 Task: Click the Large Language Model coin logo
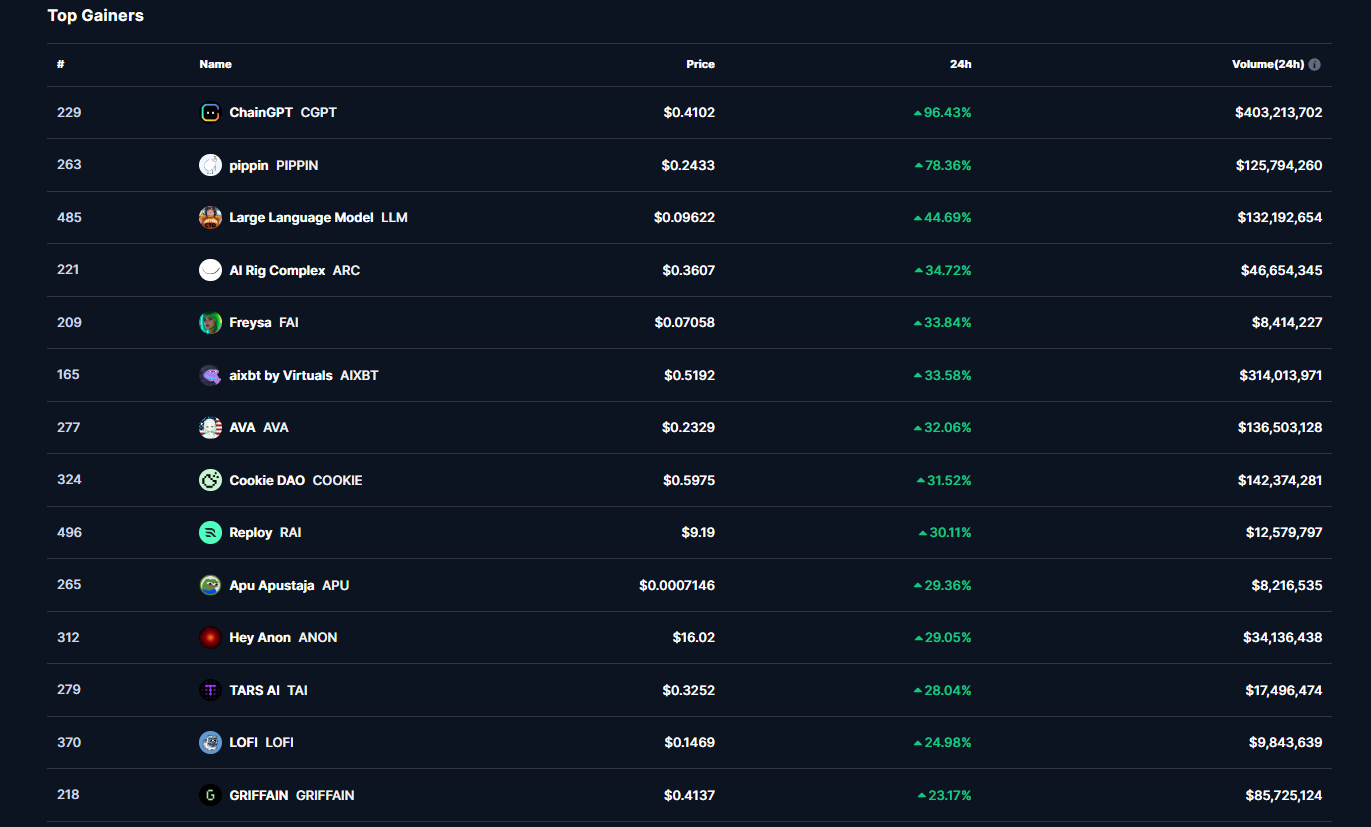point(210,218)
